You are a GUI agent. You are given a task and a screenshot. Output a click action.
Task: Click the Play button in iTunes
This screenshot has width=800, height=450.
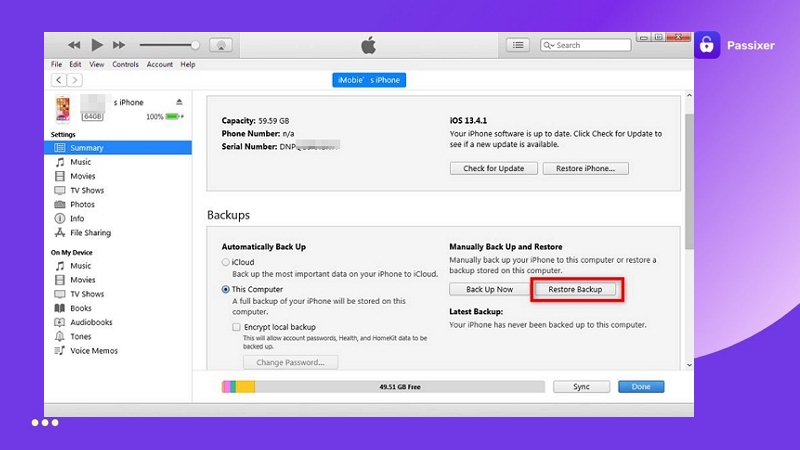(97, 45)
